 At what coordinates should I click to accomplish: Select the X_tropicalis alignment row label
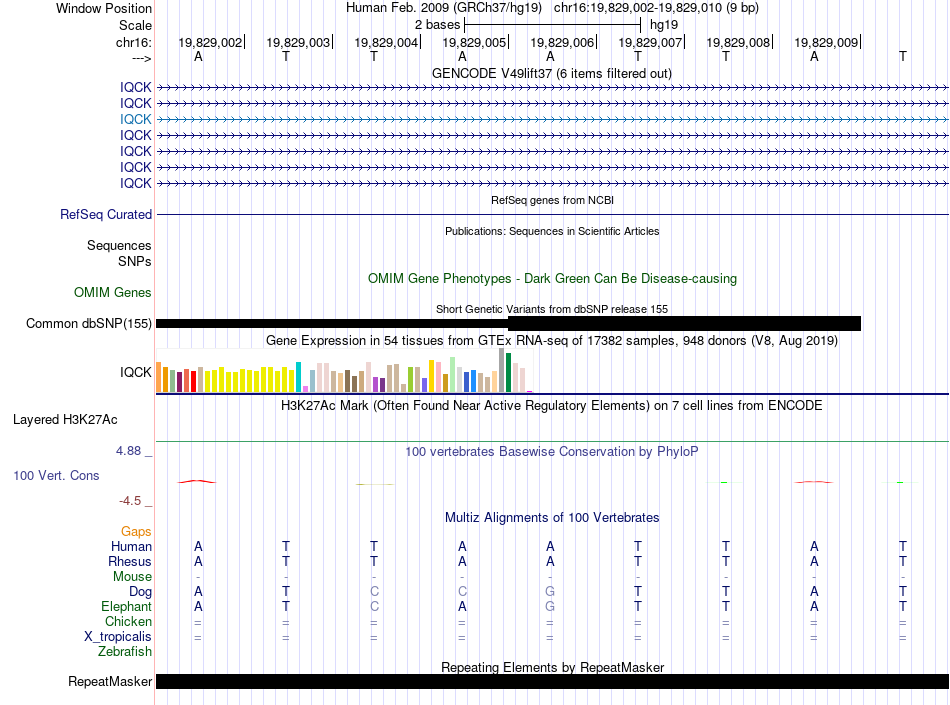(x=118, y=637)
